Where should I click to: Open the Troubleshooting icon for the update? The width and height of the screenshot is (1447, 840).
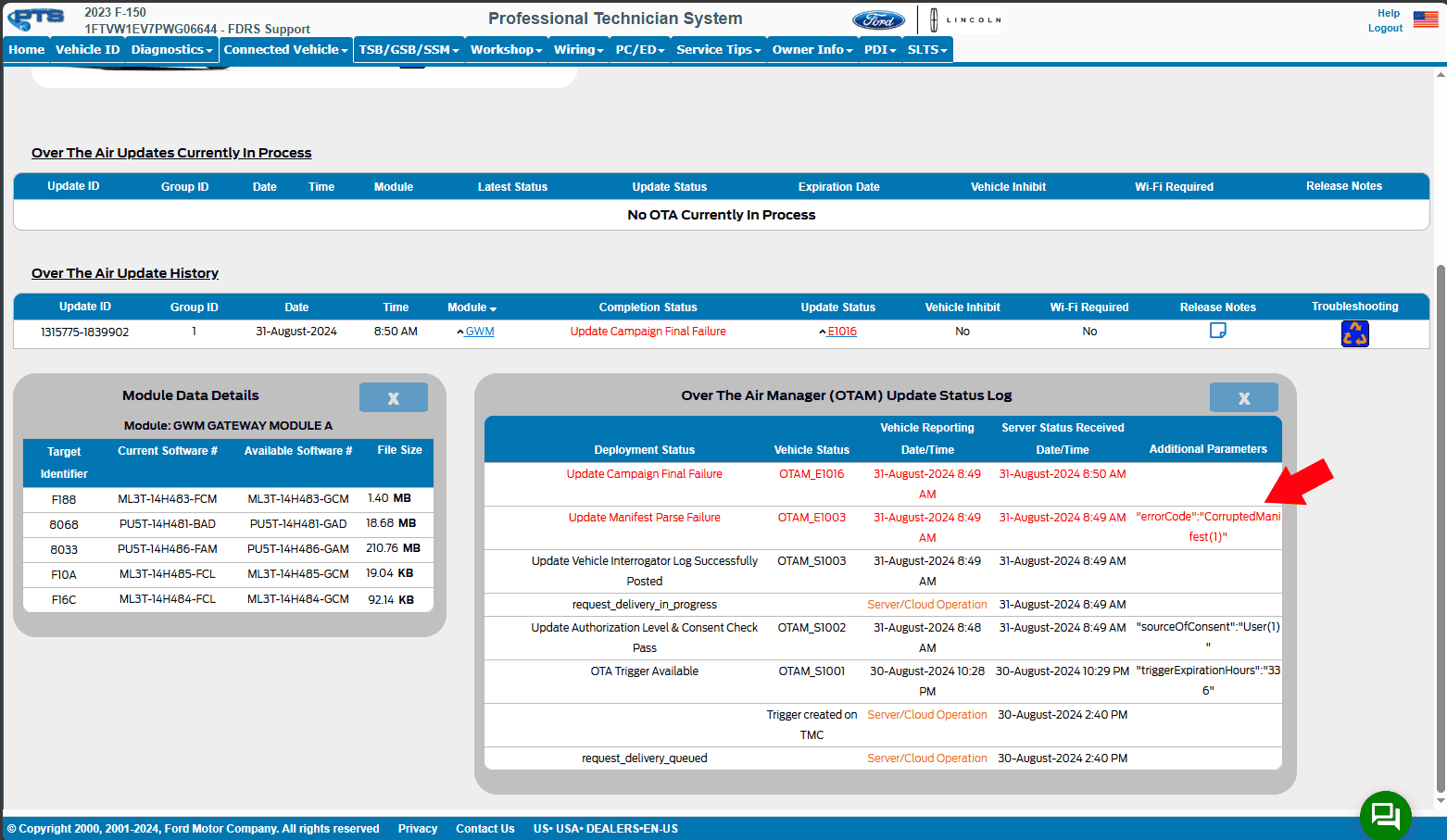coord(1354,333)
